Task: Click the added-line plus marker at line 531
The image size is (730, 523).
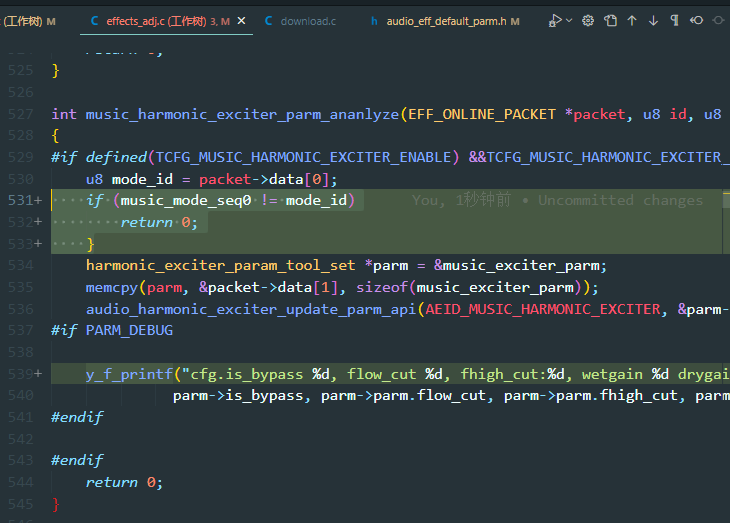Action: 38,201
